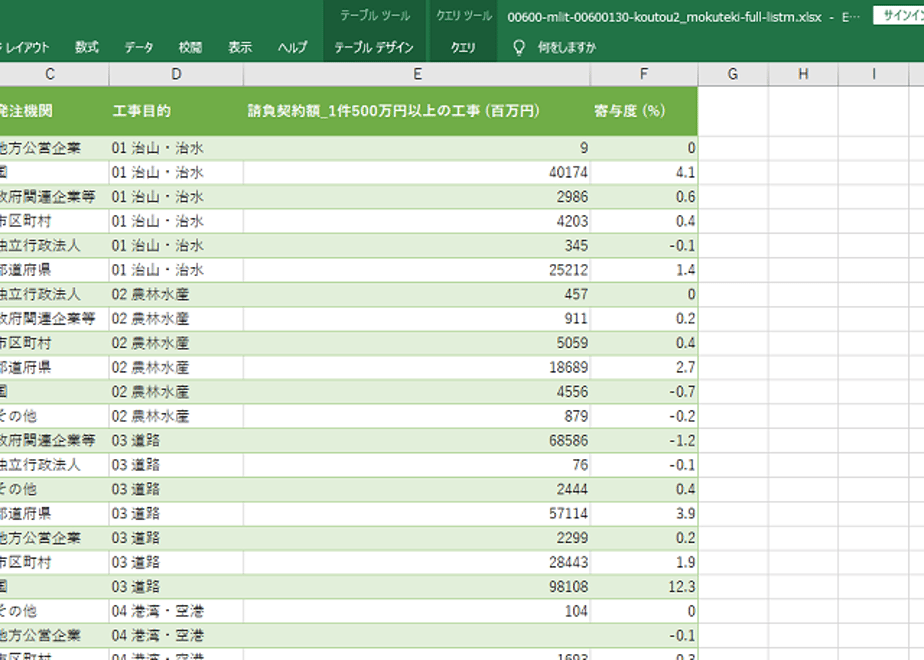Viewport: 924px width, 660px height.
Task: Select cell with value 457
Action: pyautogui.click(x=417, y=295)
